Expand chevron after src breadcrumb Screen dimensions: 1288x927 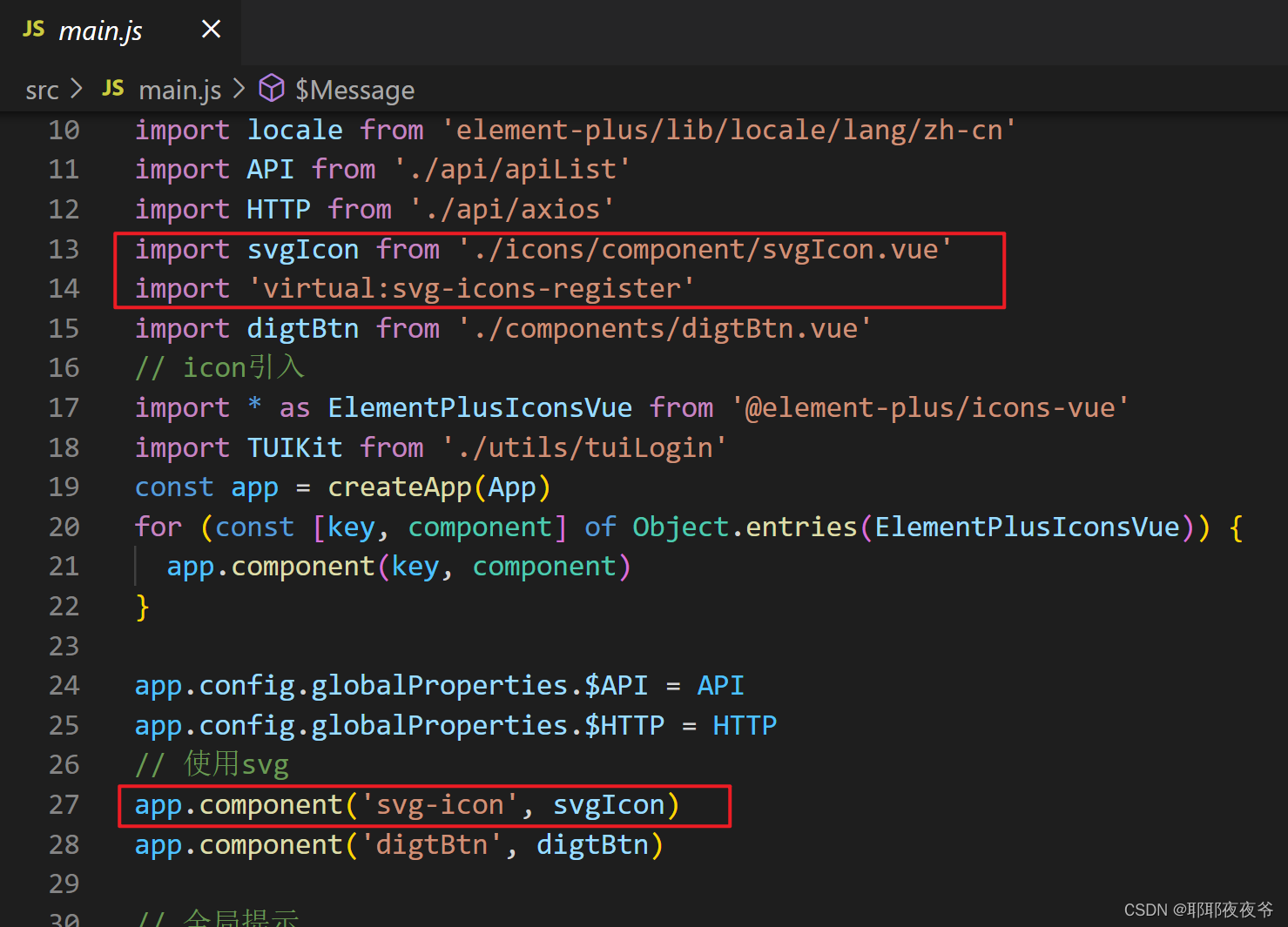(x=77, y=89)
